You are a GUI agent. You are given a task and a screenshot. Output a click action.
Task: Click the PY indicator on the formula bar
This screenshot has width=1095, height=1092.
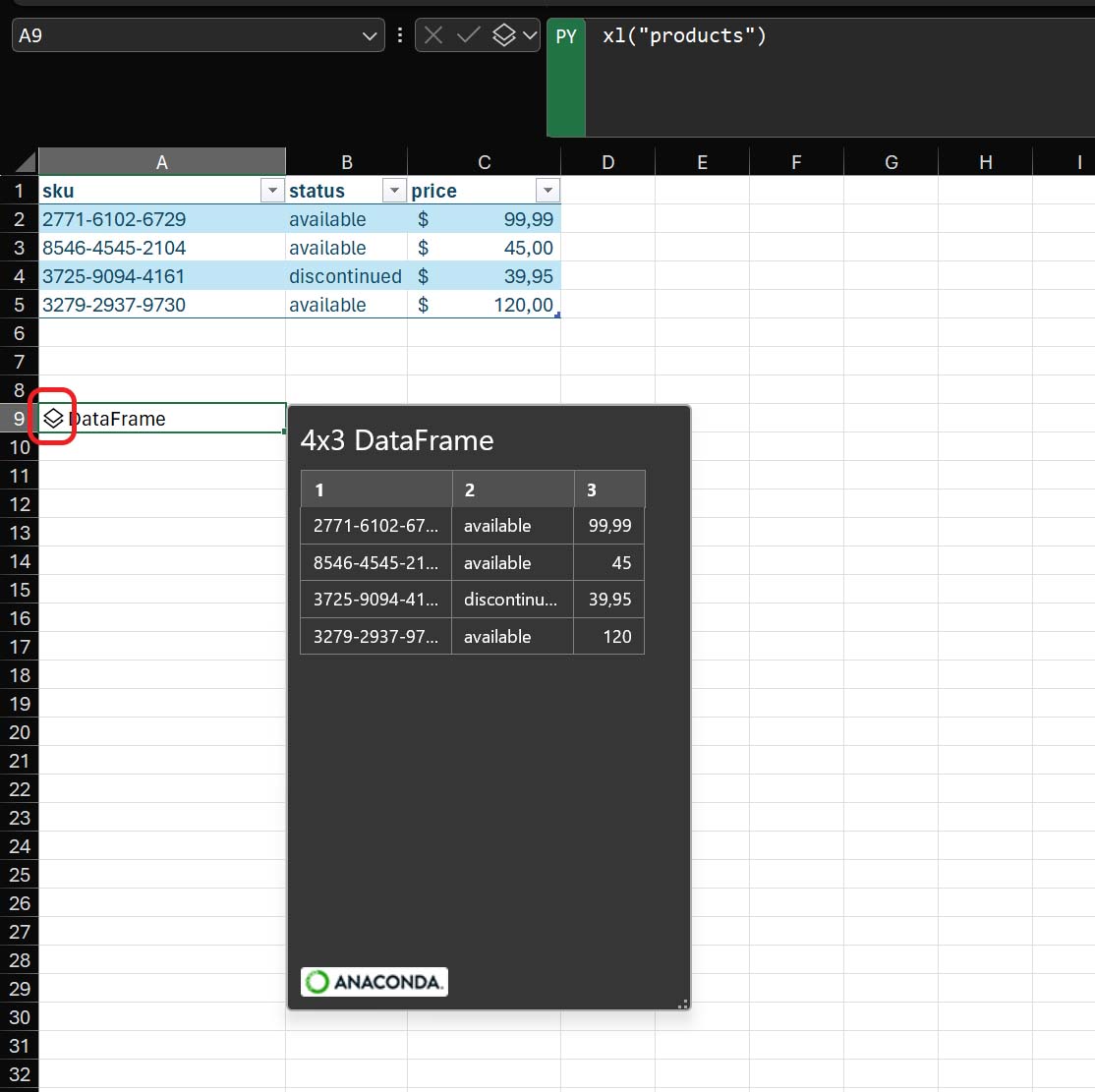(x=566, y=35)
